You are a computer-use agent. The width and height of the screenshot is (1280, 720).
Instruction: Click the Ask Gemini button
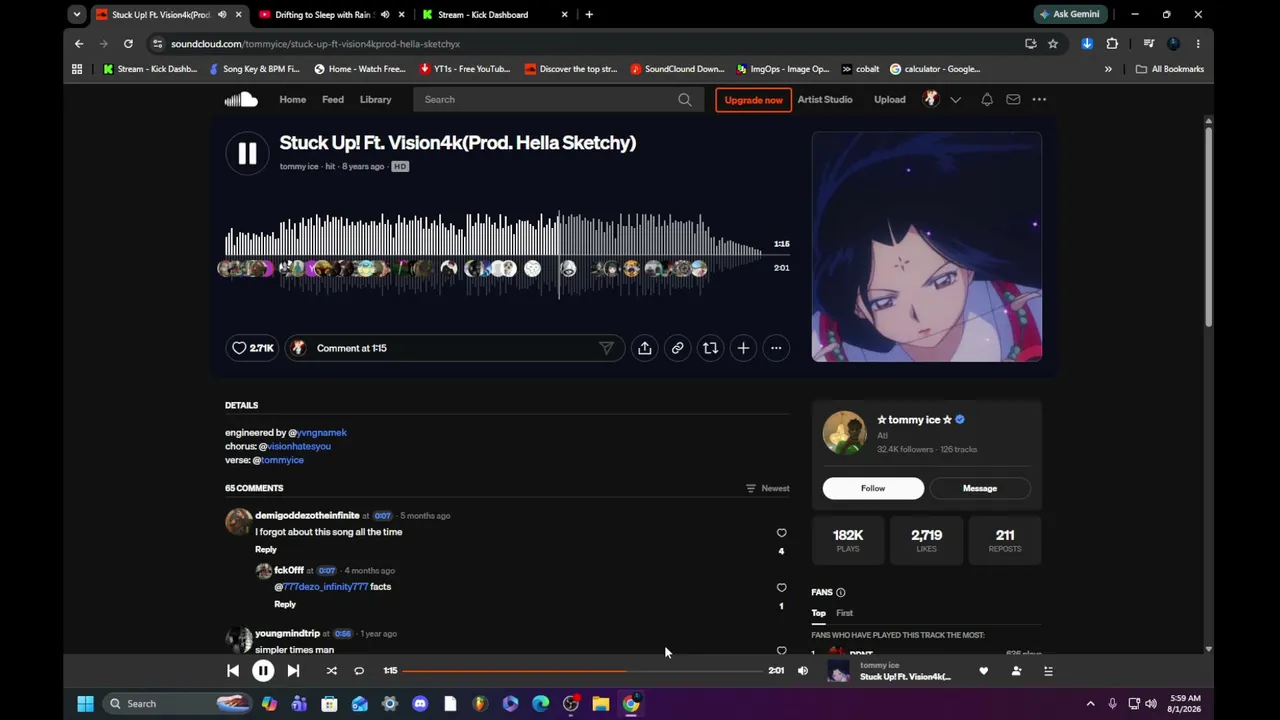click(1069, 15)
